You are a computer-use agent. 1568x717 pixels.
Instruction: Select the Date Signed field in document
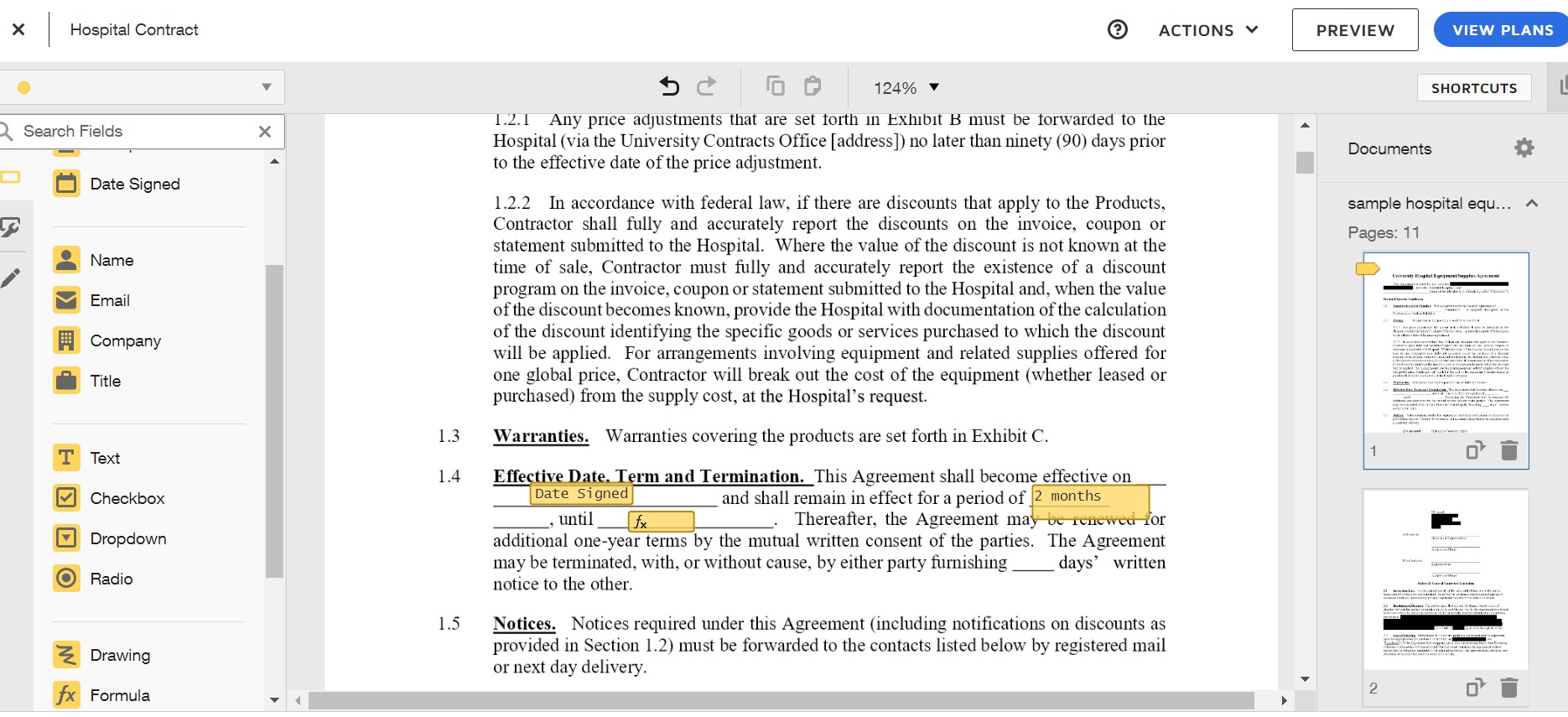[x=581, y=494]
